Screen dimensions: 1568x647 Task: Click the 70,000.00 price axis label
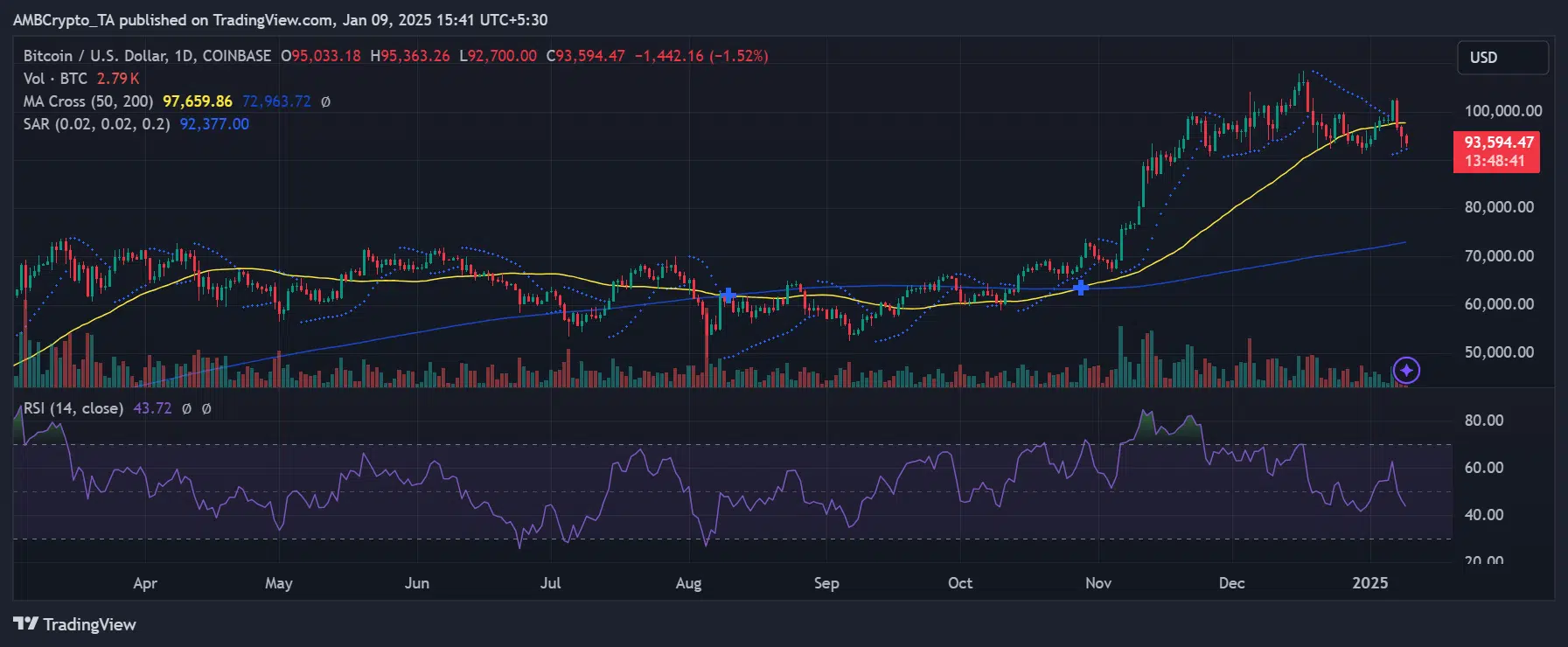pos(1499,256)
